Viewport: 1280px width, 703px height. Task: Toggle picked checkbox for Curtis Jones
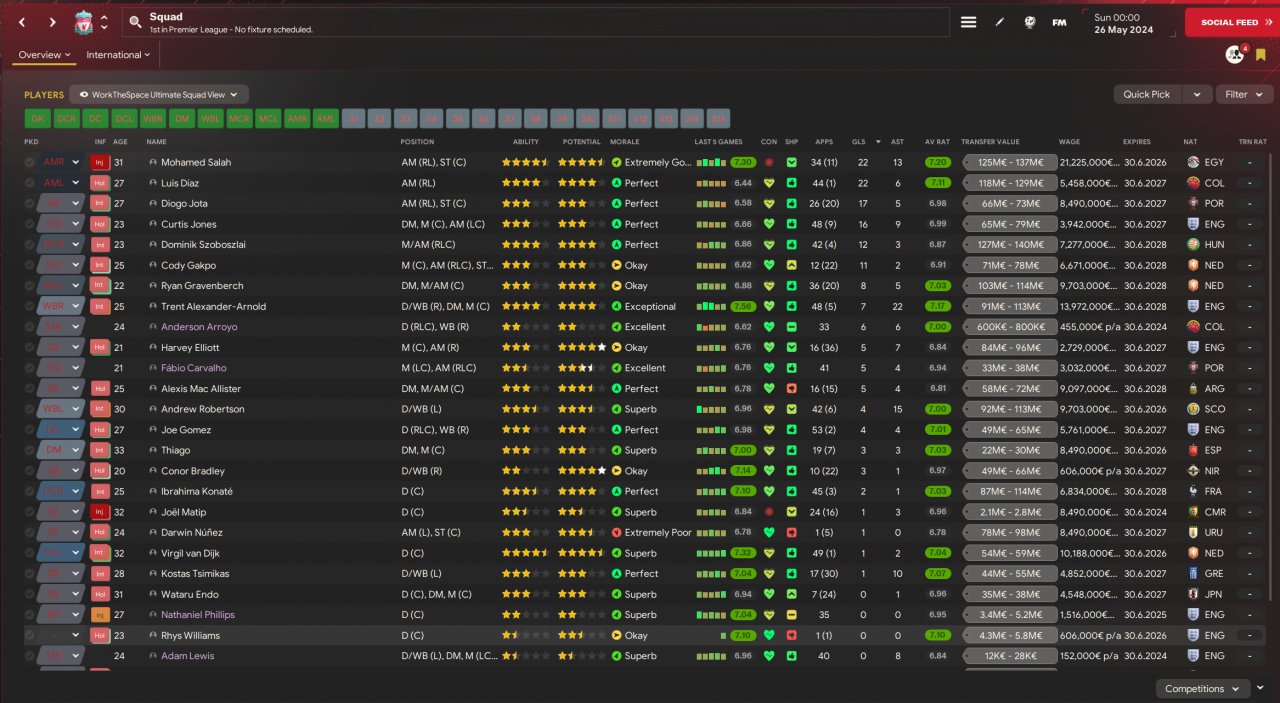[29, 224]
